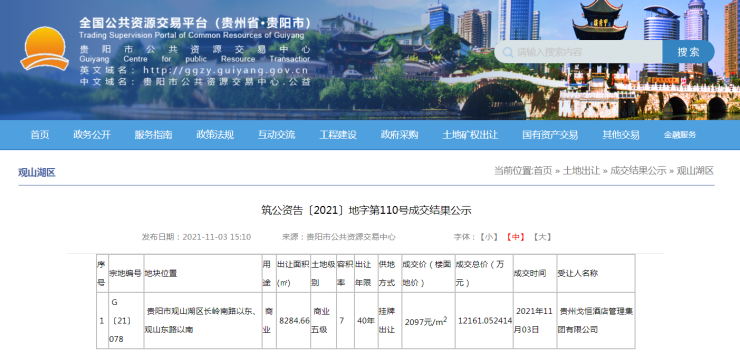
Task: Open the 政务公开 menu item
Action: click(92, 135)
